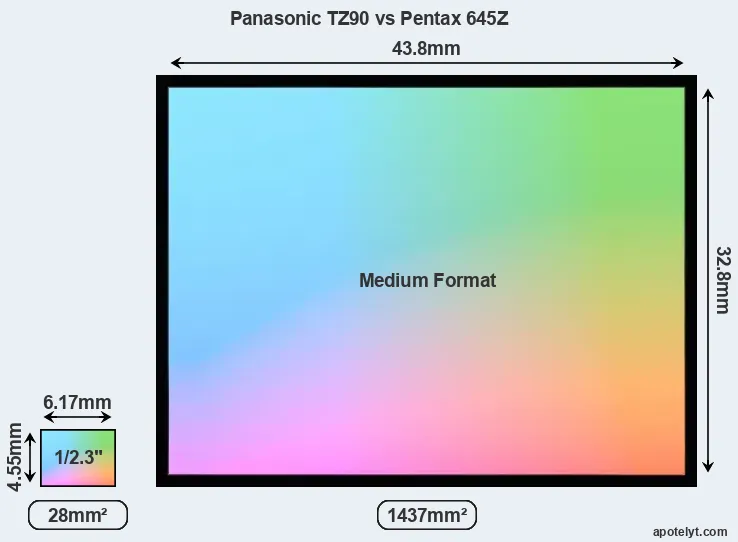Image resolution: width=738 pixels, height=542 pixels.
Task: Click the '32.8mm' height label
Action: 723,280
